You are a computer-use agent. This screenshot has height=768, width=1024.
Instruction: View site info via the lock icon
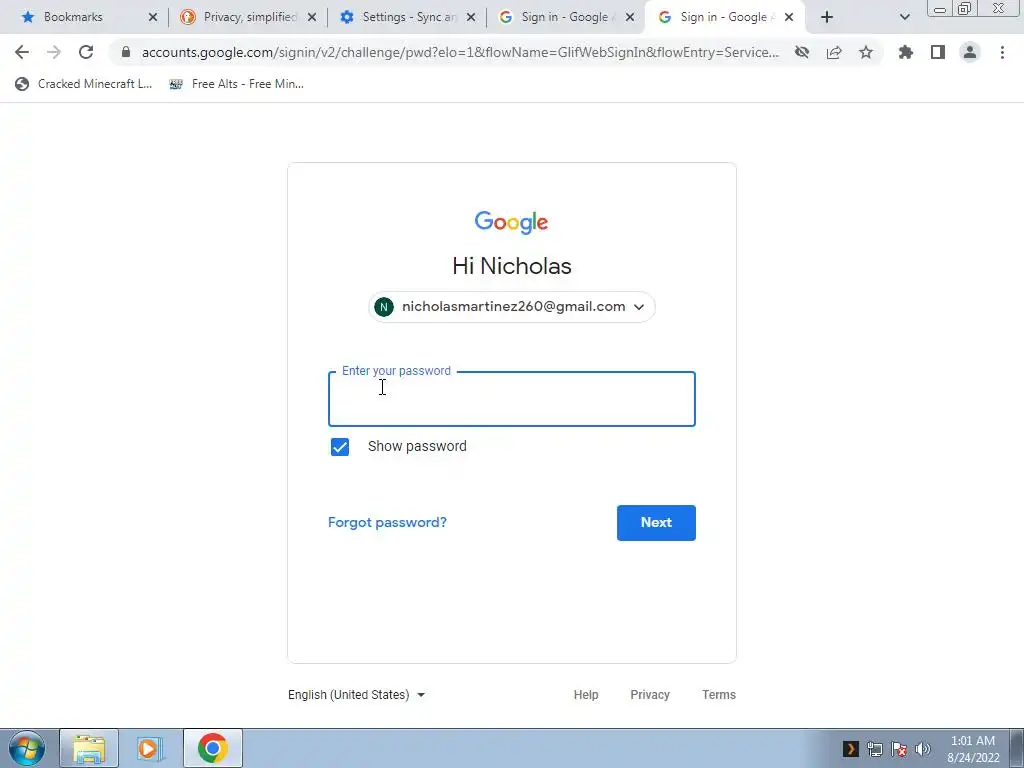tap(126, 52)
